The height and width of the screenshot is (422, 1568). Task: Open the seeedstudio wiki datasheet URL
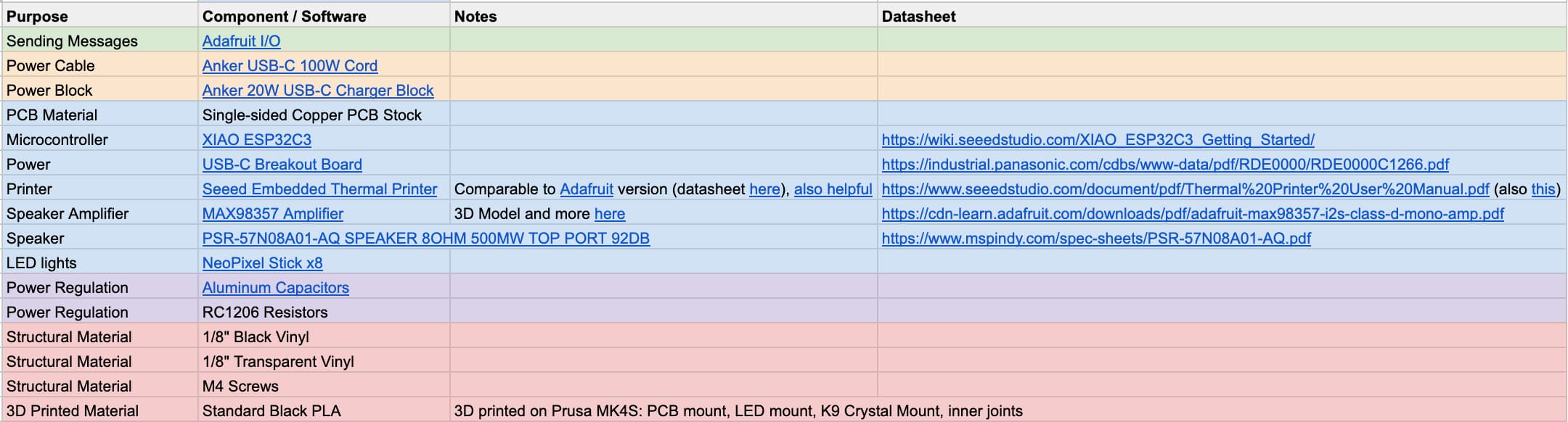1098,140
